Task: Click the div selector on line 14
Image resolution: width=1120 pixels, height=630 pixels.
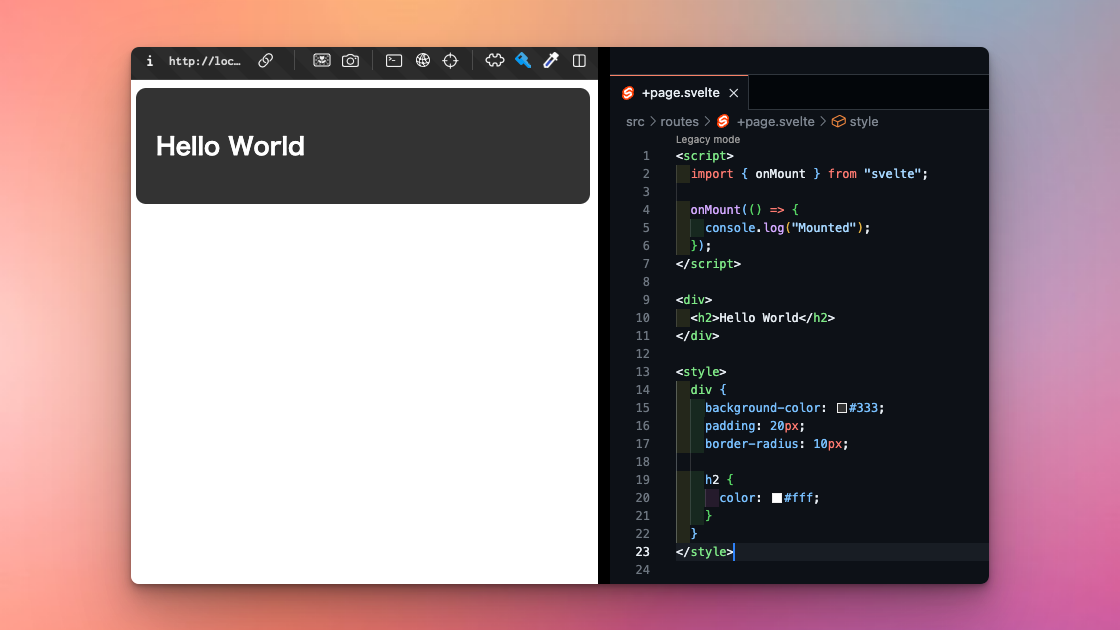Action: [701, 390]
